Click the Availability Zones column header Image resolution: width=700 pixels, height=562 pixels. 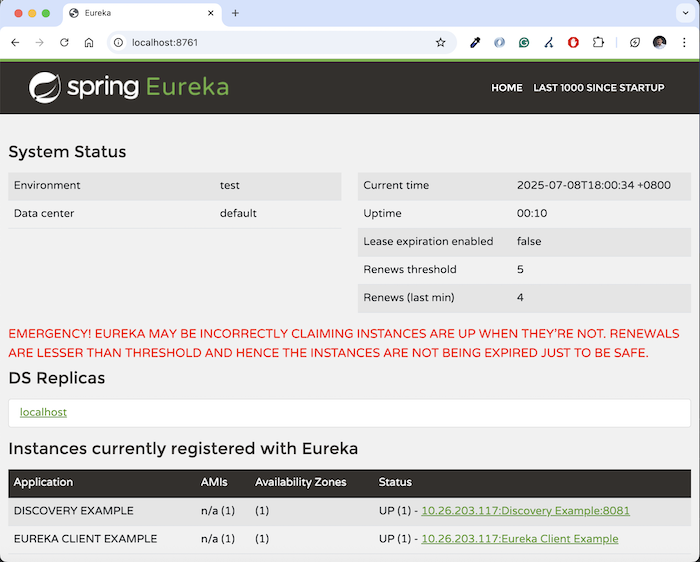coord(300,482)
